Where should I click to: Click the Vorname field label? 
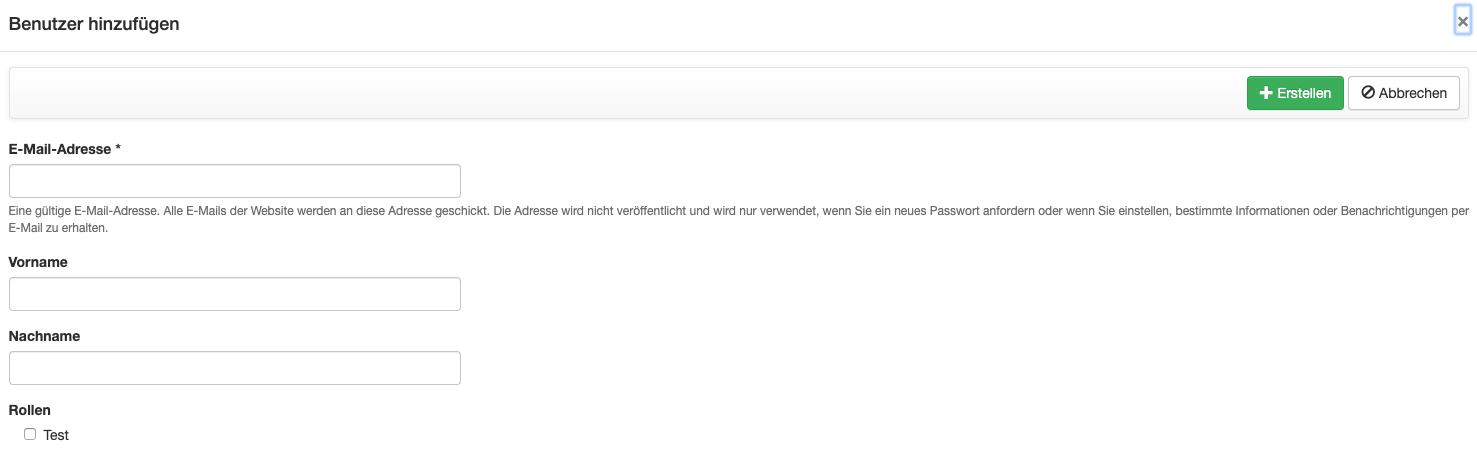click(38, 262)
